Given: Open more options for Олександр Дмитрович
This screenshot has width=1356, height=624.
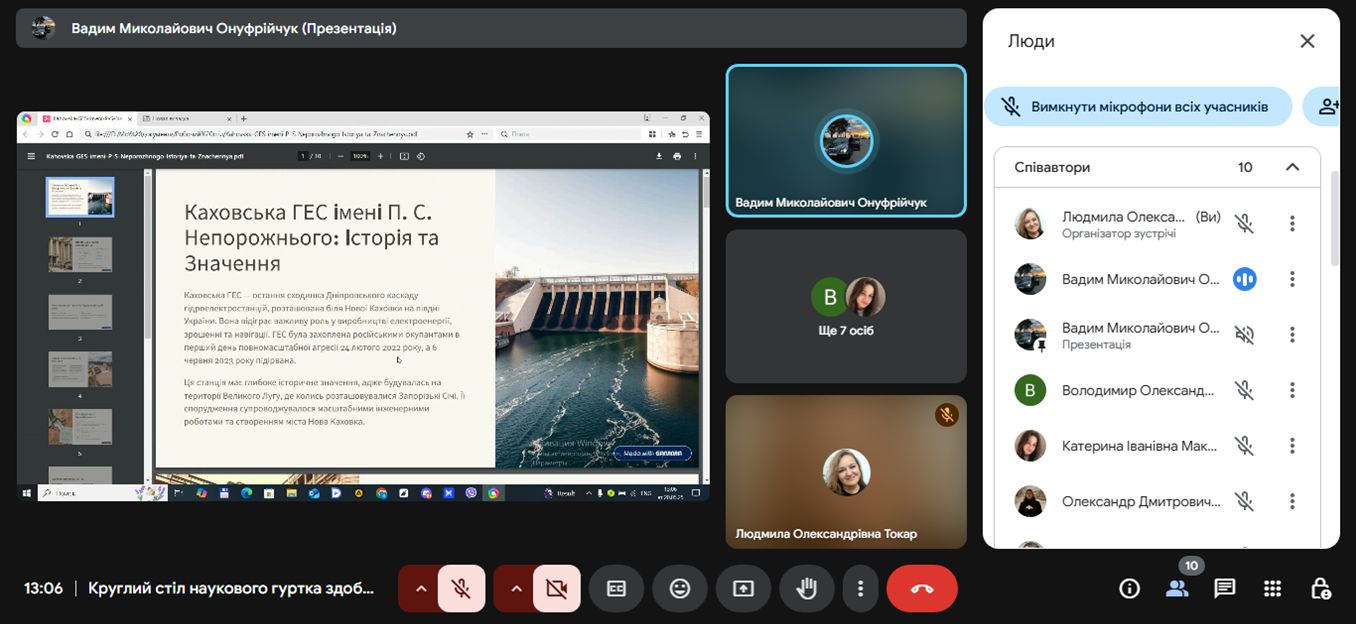Looking at the screenshot, I should (1292, 501).
